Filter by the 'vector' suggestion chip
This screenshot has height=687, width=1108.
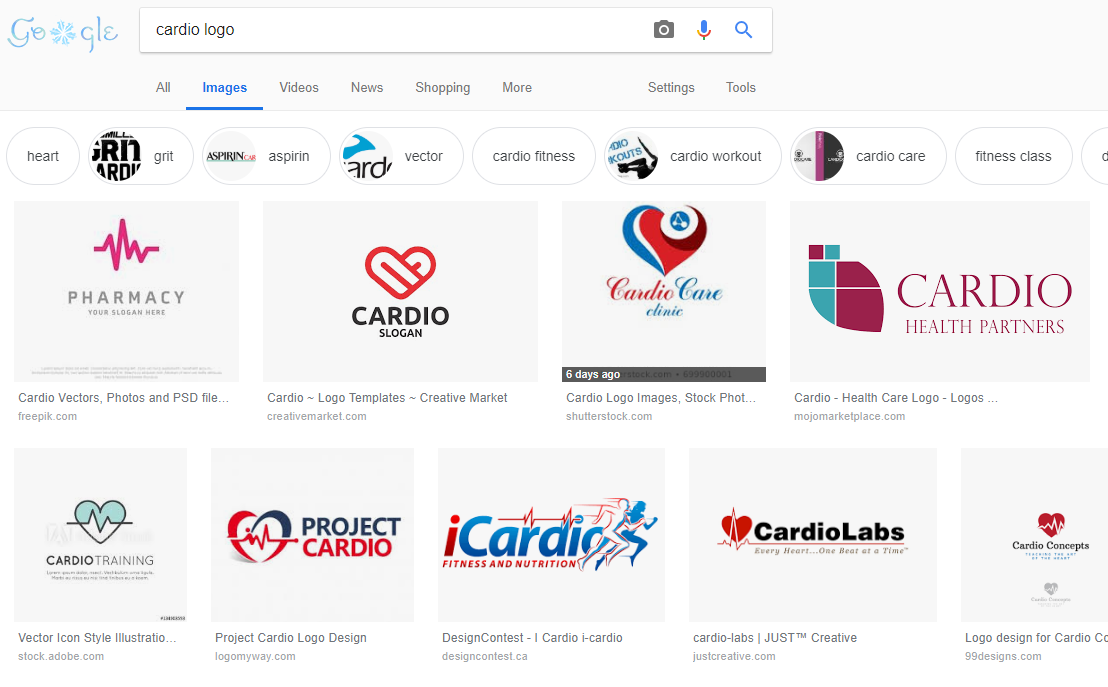401,156
